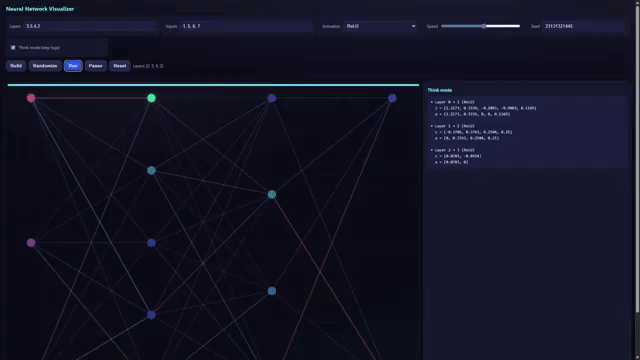Click the Randomize button

pyautogui.click(x=45, y=66)
